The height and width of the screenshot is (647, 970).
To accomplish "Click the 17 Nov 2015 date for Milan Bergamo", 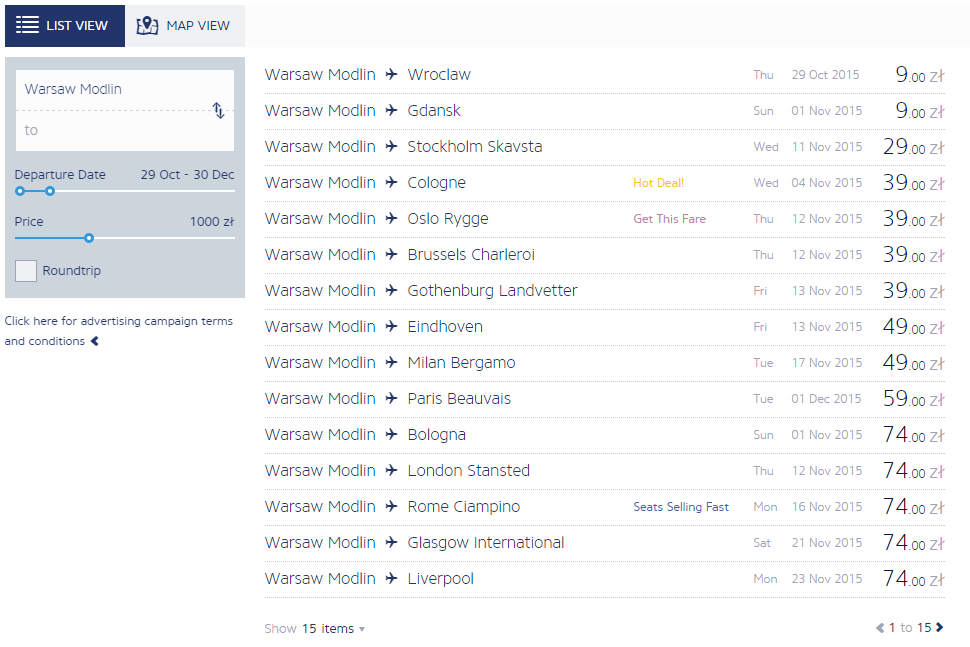I will click(826, 363).
